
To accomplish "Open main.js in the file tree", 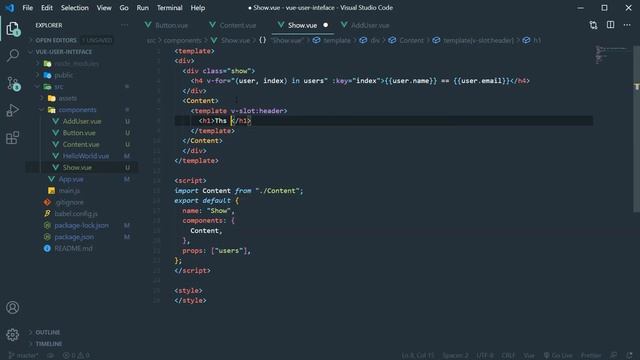I will click(x=69, y=191).
